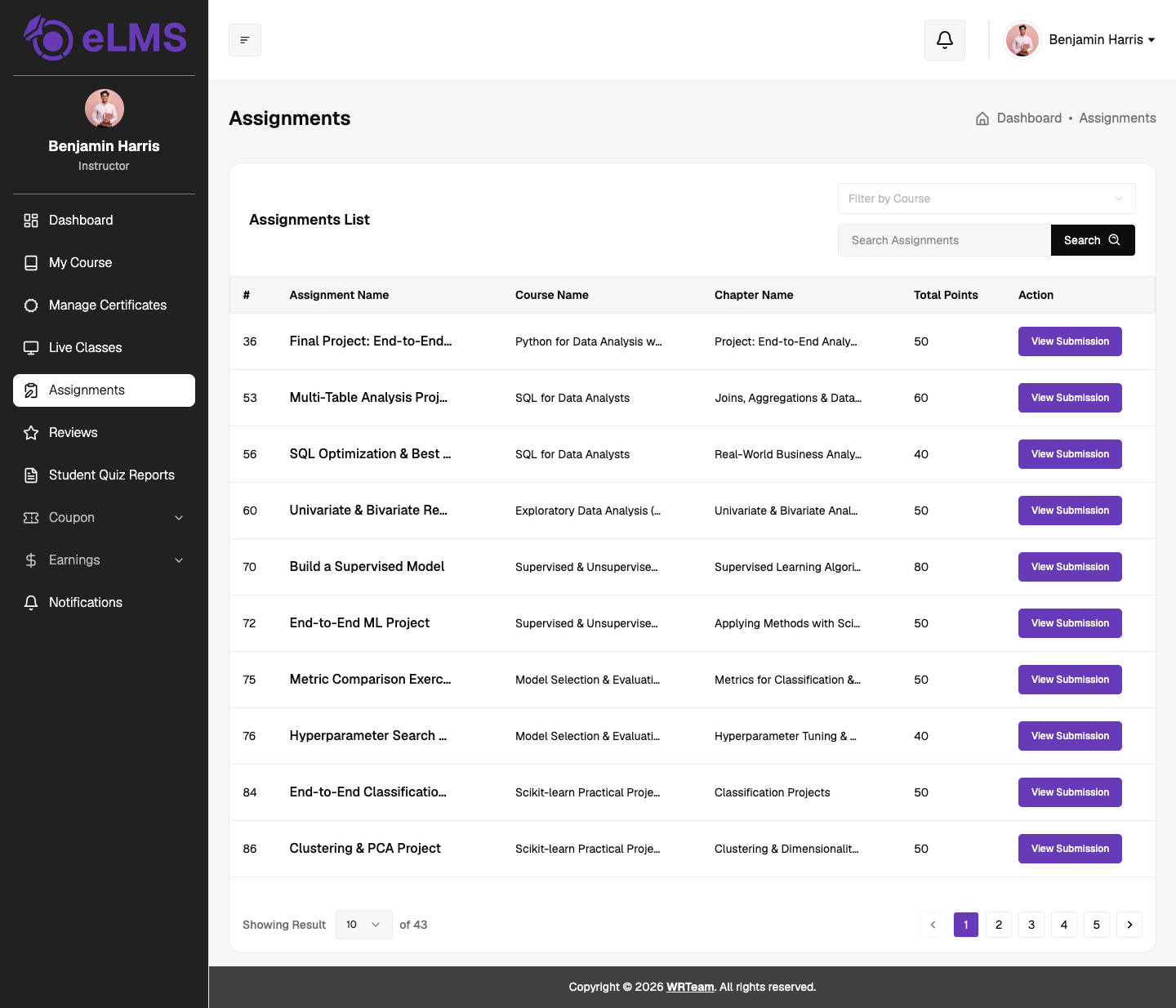
Task: Open the notifications bell in the header
Action: [x=945, y=40]
